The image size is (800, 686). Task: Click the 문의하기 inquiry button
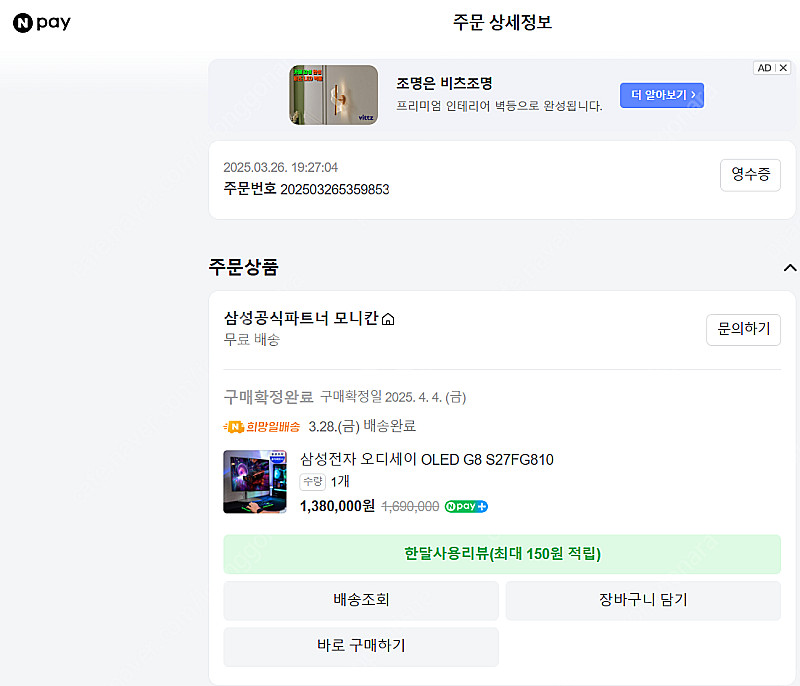coord(743,329)
